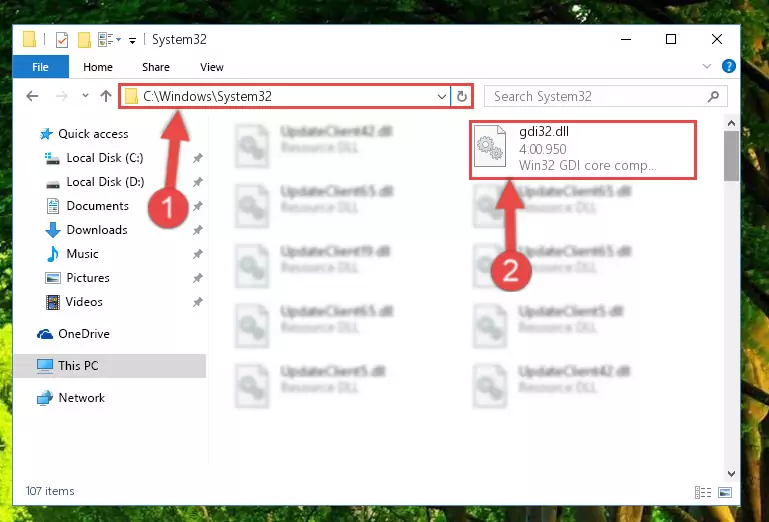Open Pictures in the sidebar
Image resolution: width=769 pixels, height=522 pixels.
coord(88,278)
